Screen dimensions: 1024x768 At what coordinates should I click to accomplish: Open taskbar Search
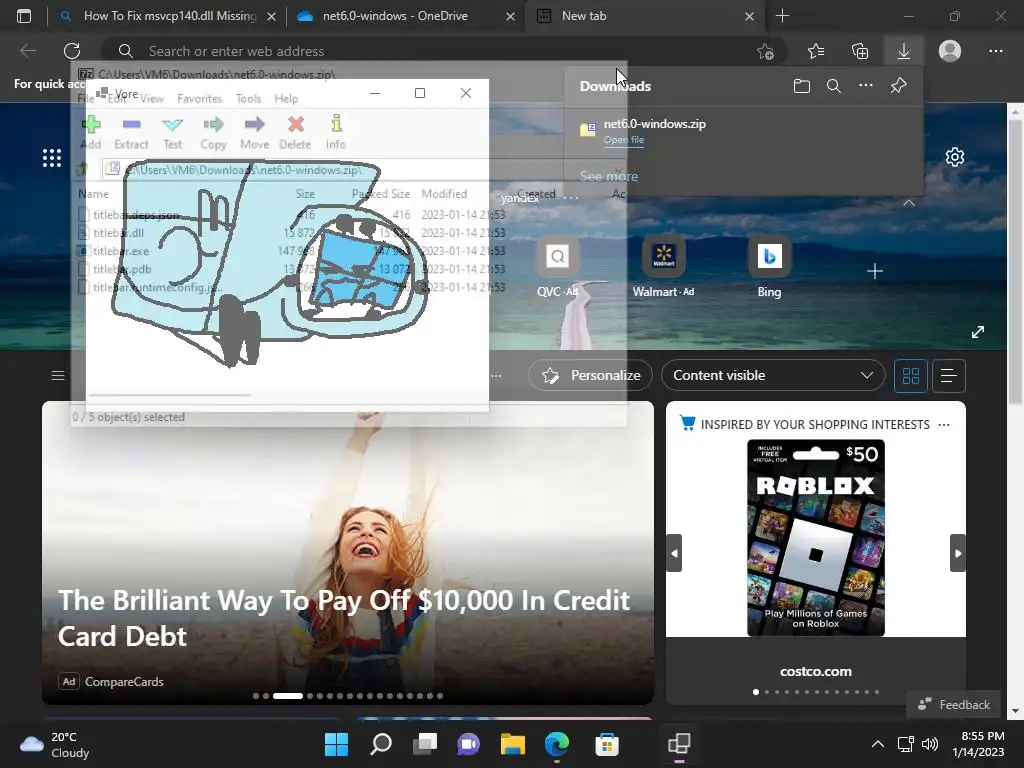click(x=381, y=744)
